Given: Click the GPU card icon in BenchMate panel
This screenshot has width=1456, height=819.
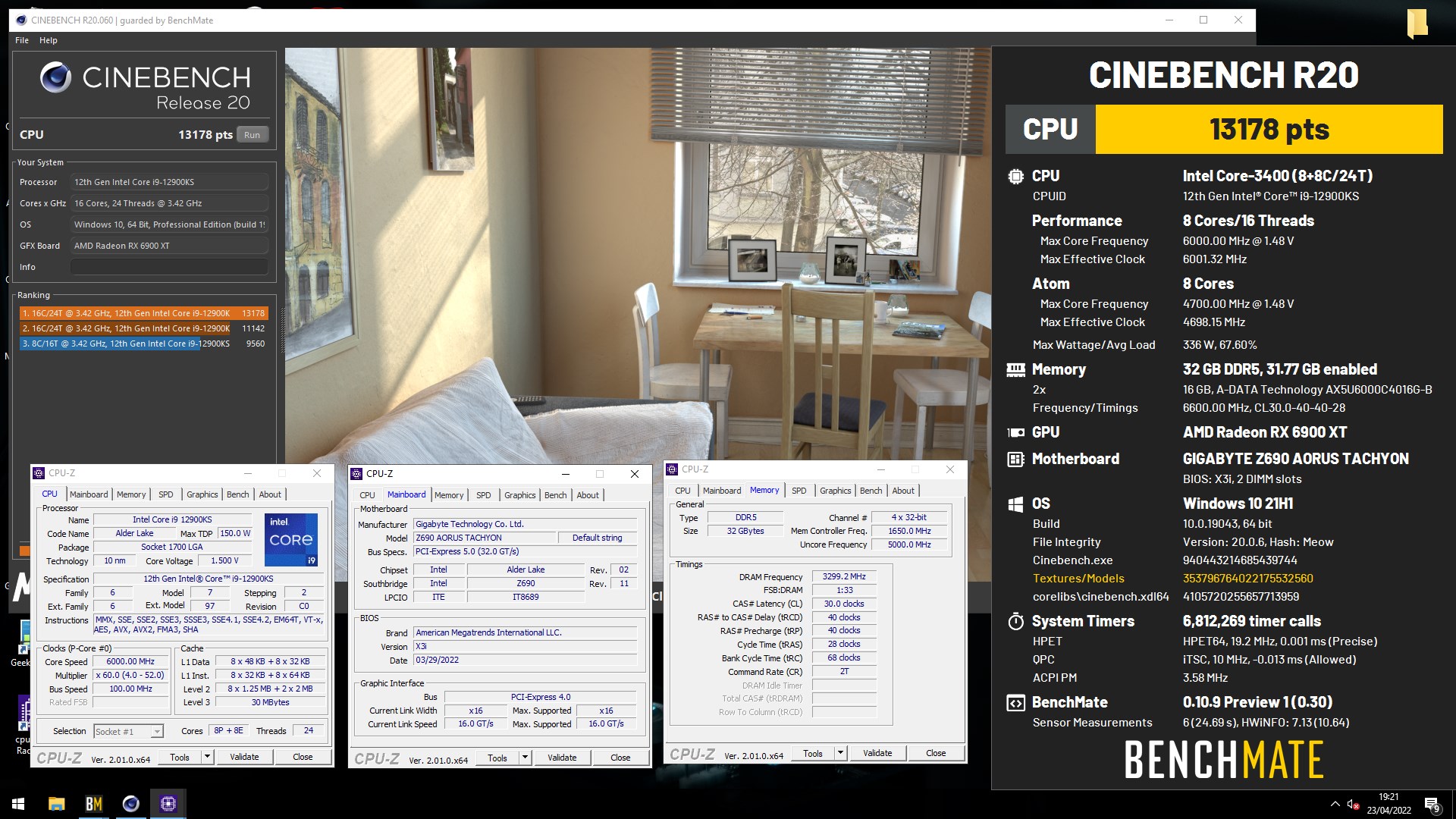Looking at the screenshot, I should point(1015,433).
